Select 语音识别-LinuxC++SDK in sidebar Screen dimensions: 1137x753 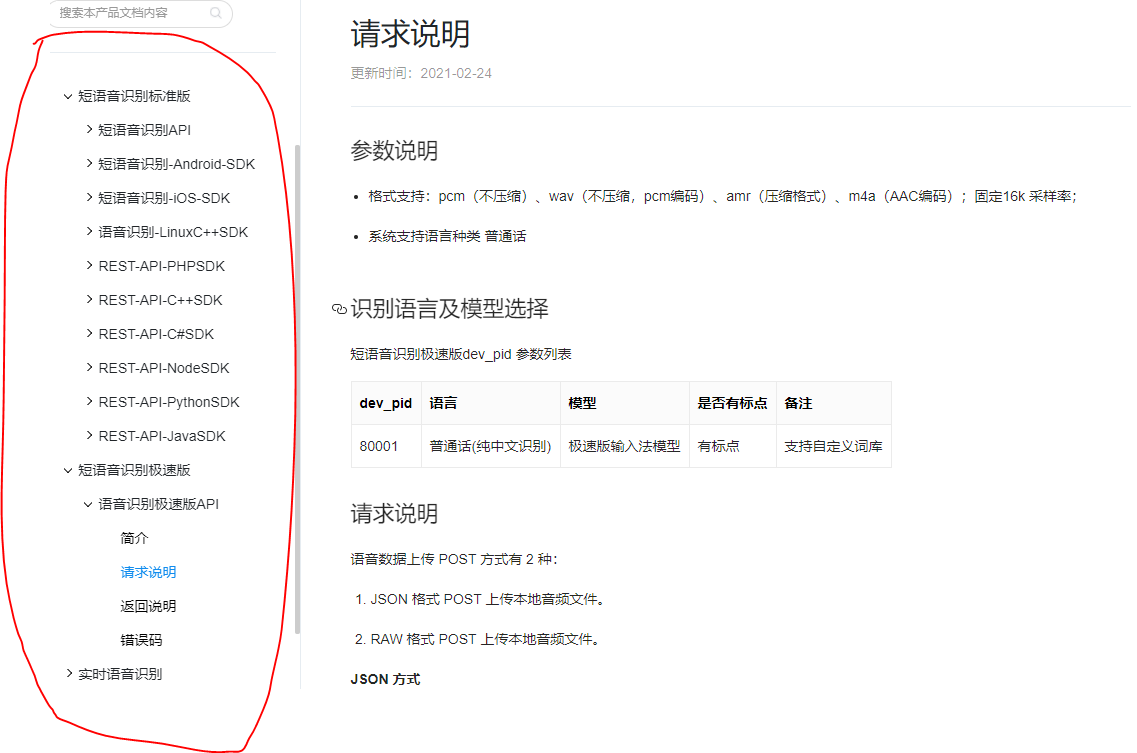173,232
